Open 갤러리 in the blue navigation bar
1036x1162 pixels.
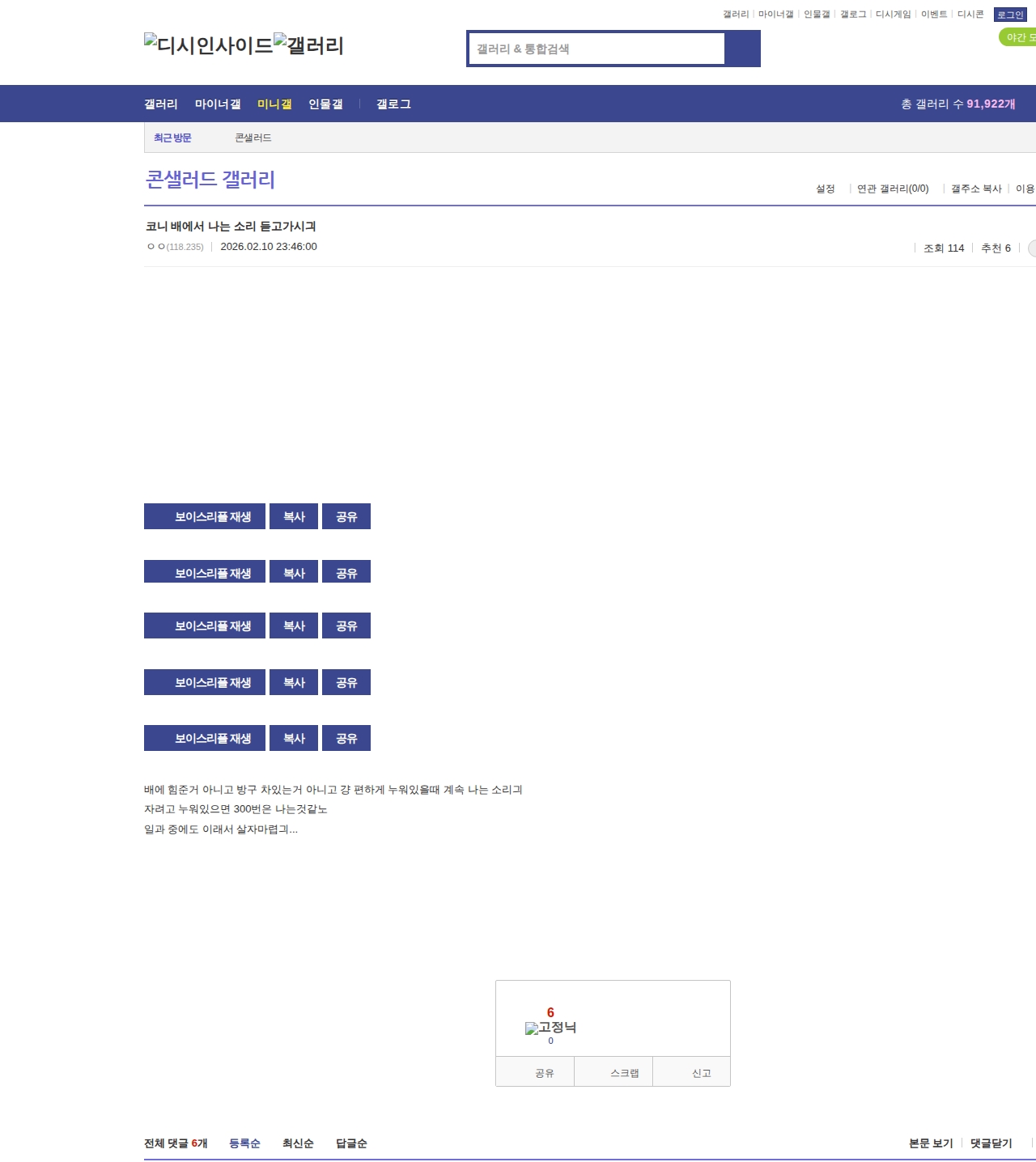pos(161,104)
